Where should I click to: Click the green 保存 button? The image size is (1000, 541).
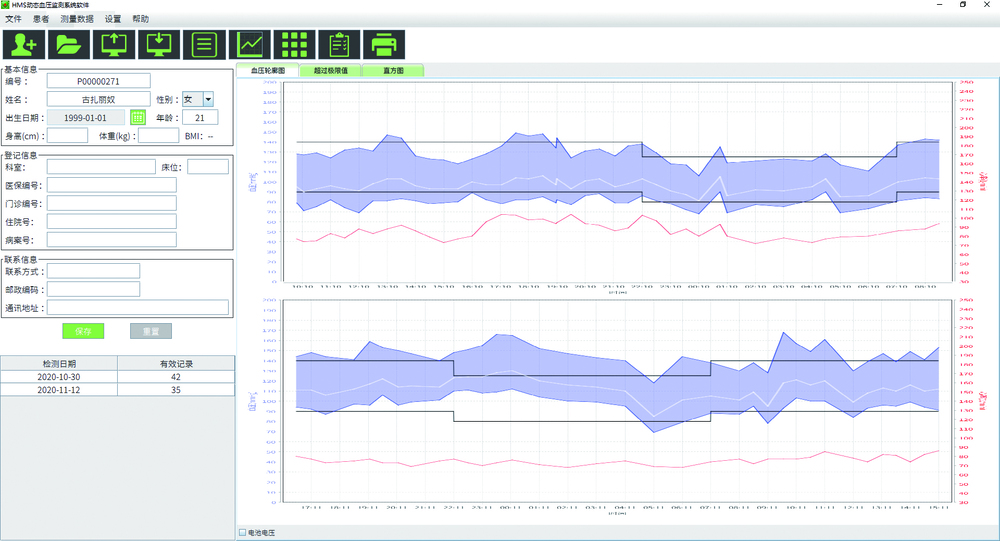tap(83, 331)
